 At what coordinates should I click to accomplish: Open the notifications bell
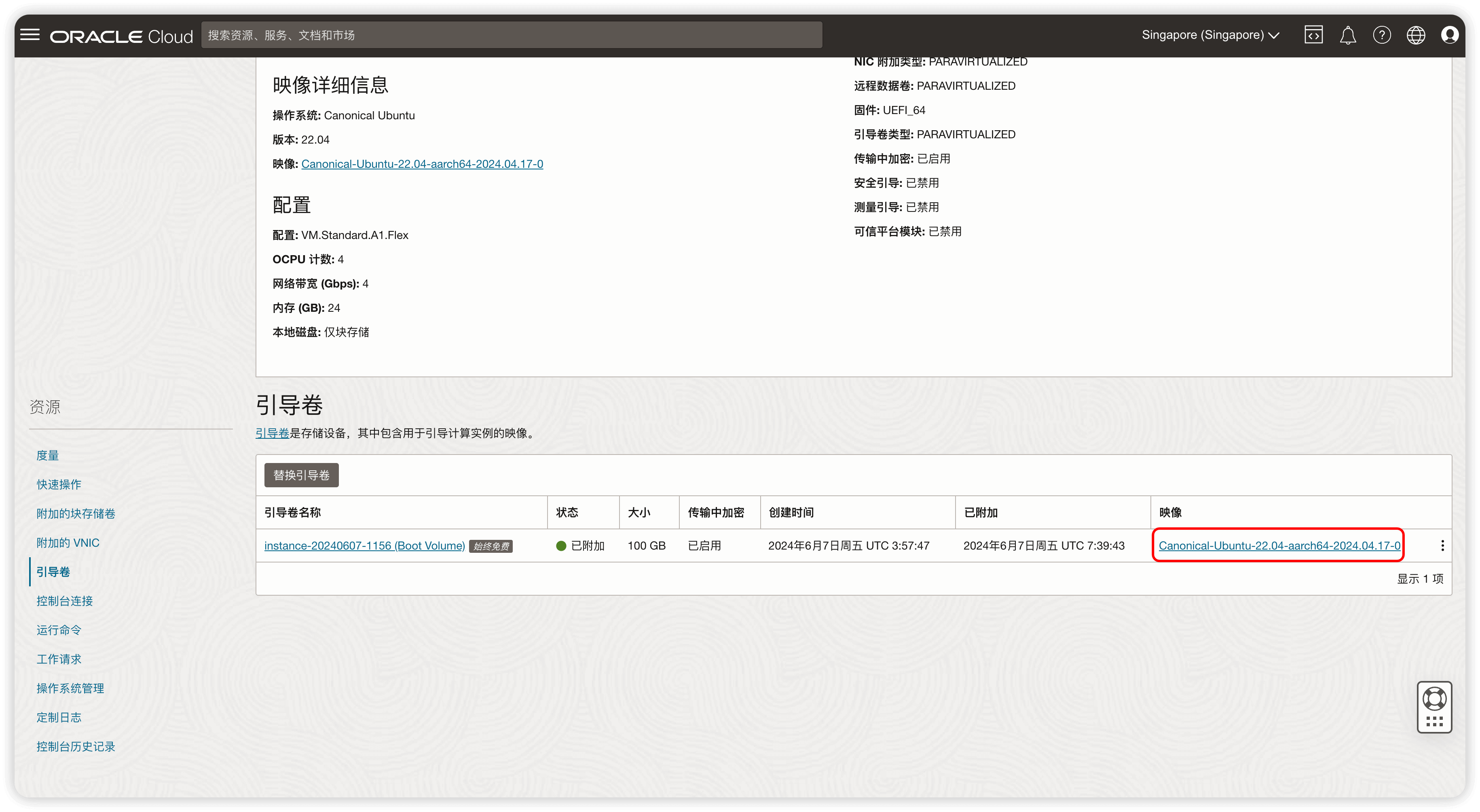click(1348, 35)
